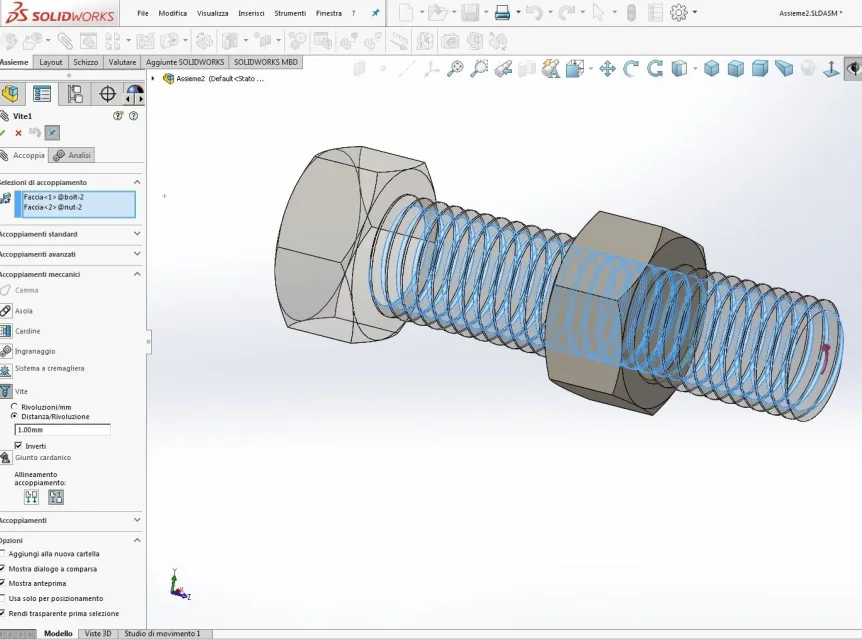Click the print icon in top toolbar
The height and width of the screenshot is (640, 862).
coord(502,13)
